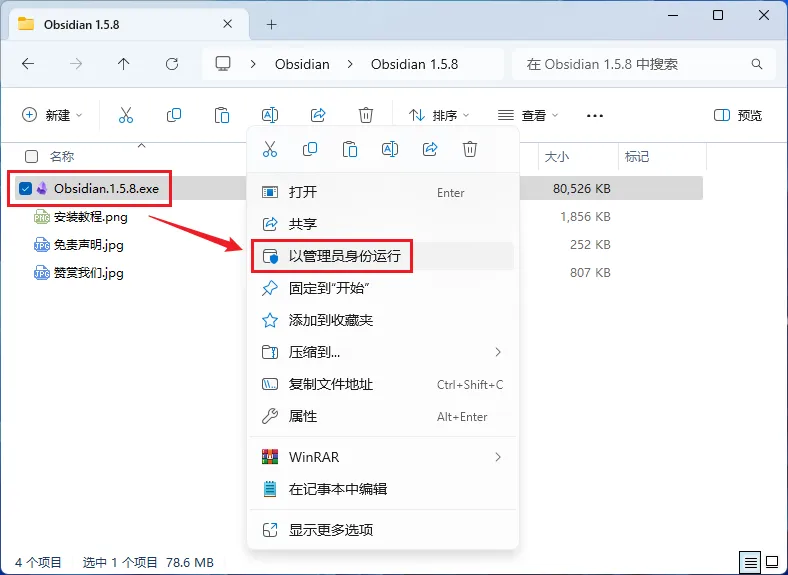Screen dimensions: 788x575
Task: Choose 复制文件地址
Action: [x=382, y=384]
